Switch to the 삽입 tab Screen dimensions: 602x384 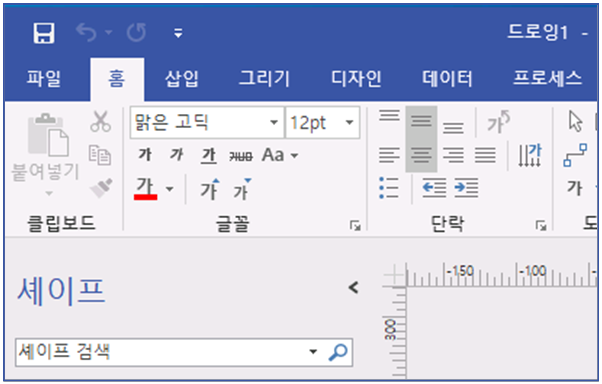182,79
